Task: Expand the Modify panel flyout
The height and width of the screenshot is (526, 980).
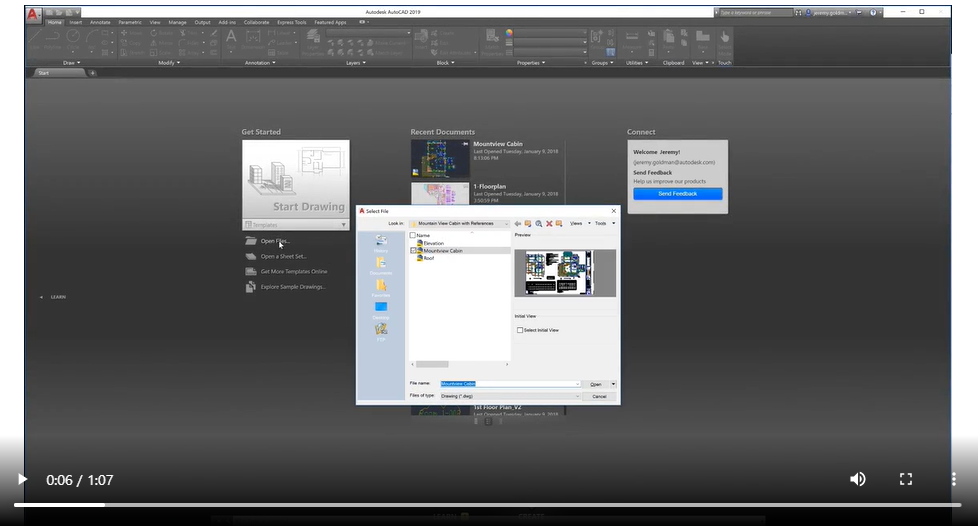Action: pos(169,62)
